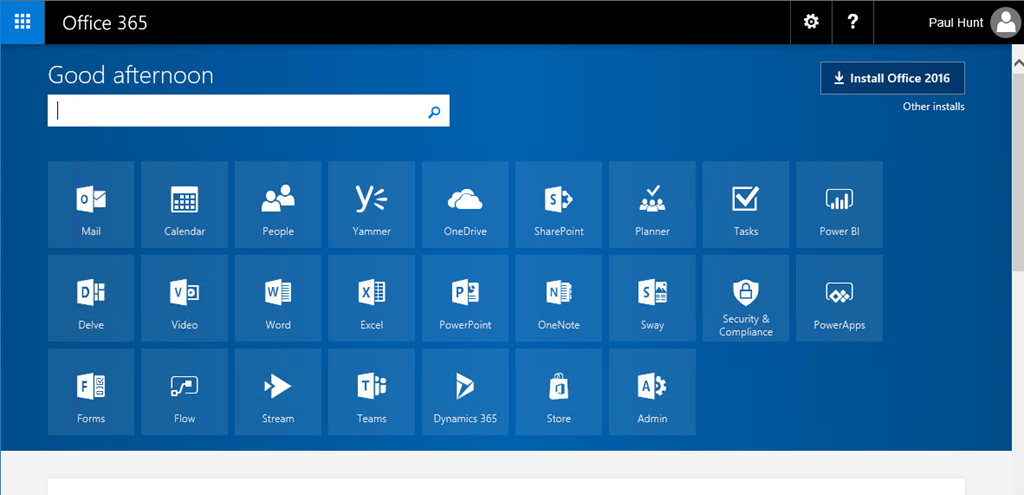Open the app launcher waffle menu
This screenshot has width=1024, height=495.
pos(22,22)
